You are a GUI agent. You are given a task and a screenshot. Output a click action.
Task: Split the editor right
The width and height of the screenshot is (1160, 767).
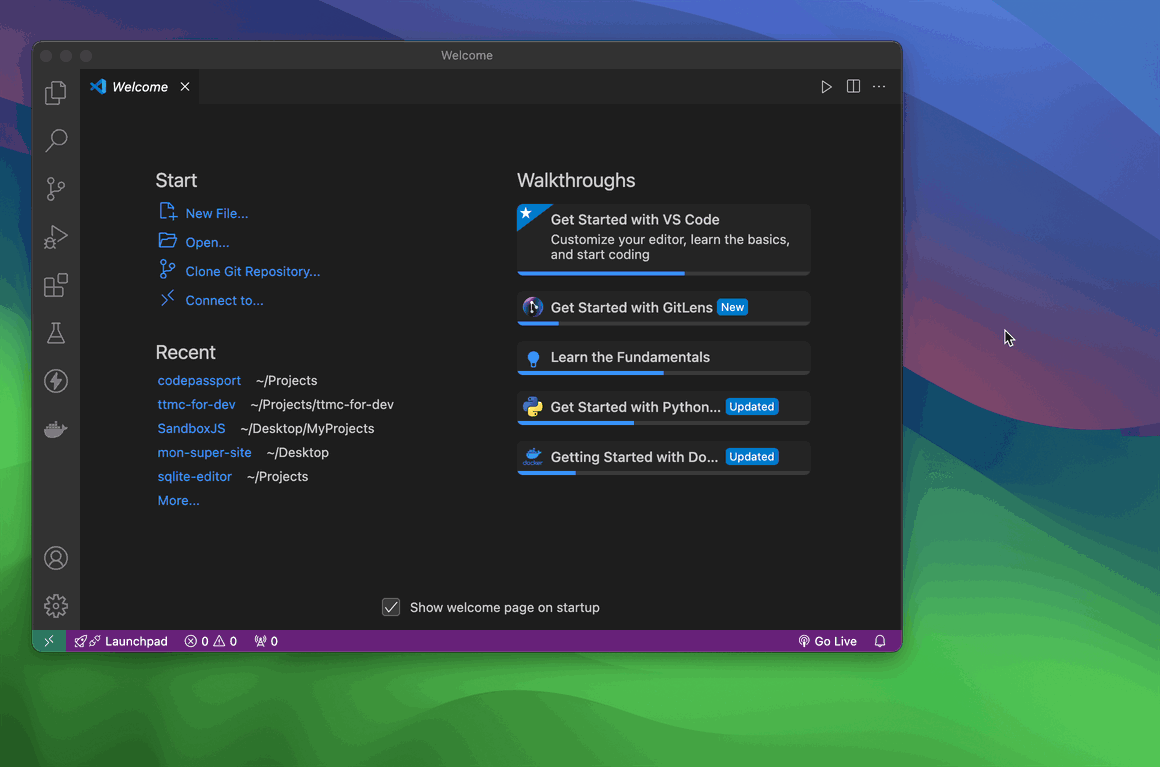pos(853,87)
